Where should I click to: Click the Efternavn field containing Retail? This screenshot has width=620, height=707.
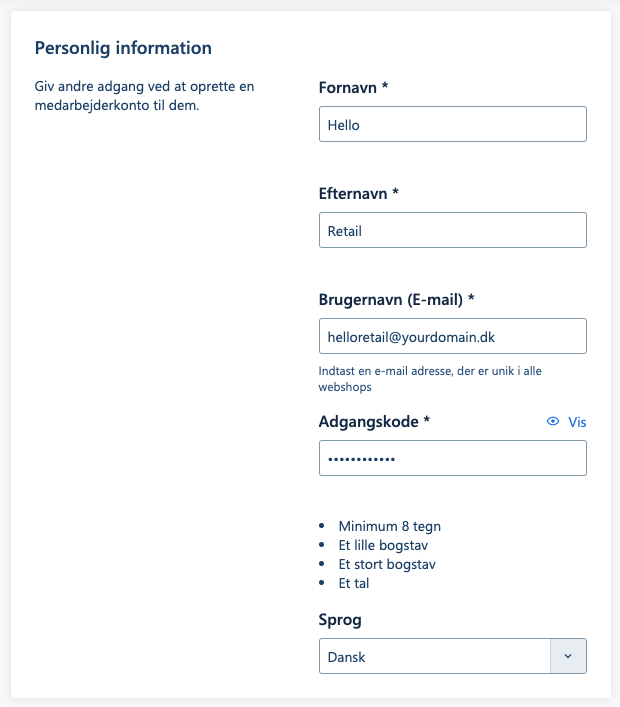452,230
